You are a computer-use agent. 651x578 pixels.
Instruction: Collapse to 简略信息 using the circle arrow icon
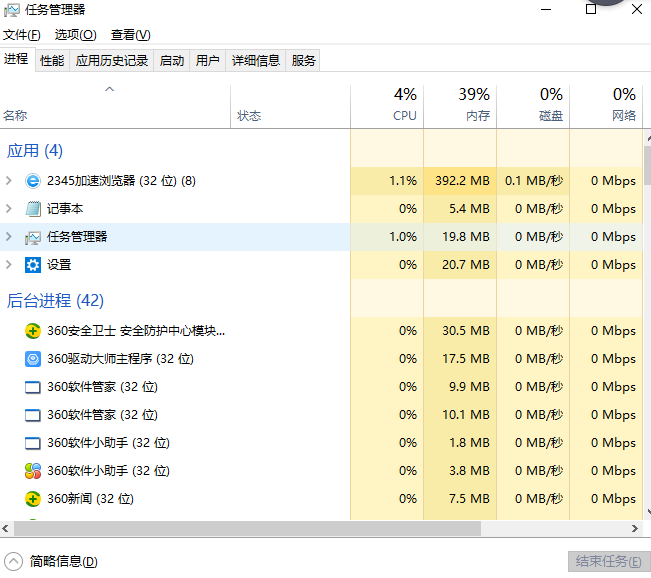coord(13,562)
